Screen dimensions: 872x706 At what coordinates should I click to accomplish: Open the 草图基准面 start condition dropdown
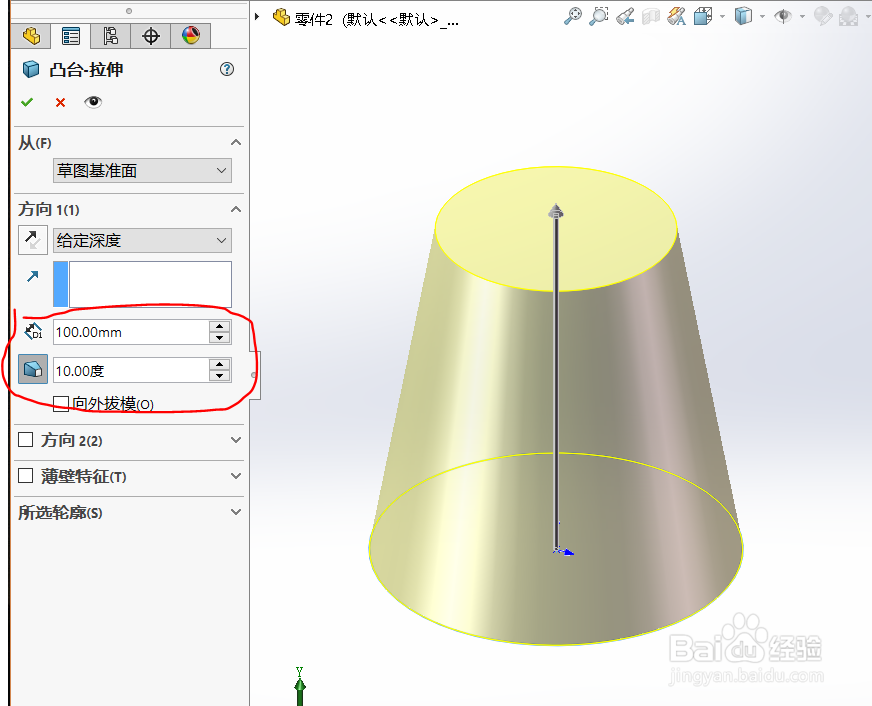pos(142,171)
